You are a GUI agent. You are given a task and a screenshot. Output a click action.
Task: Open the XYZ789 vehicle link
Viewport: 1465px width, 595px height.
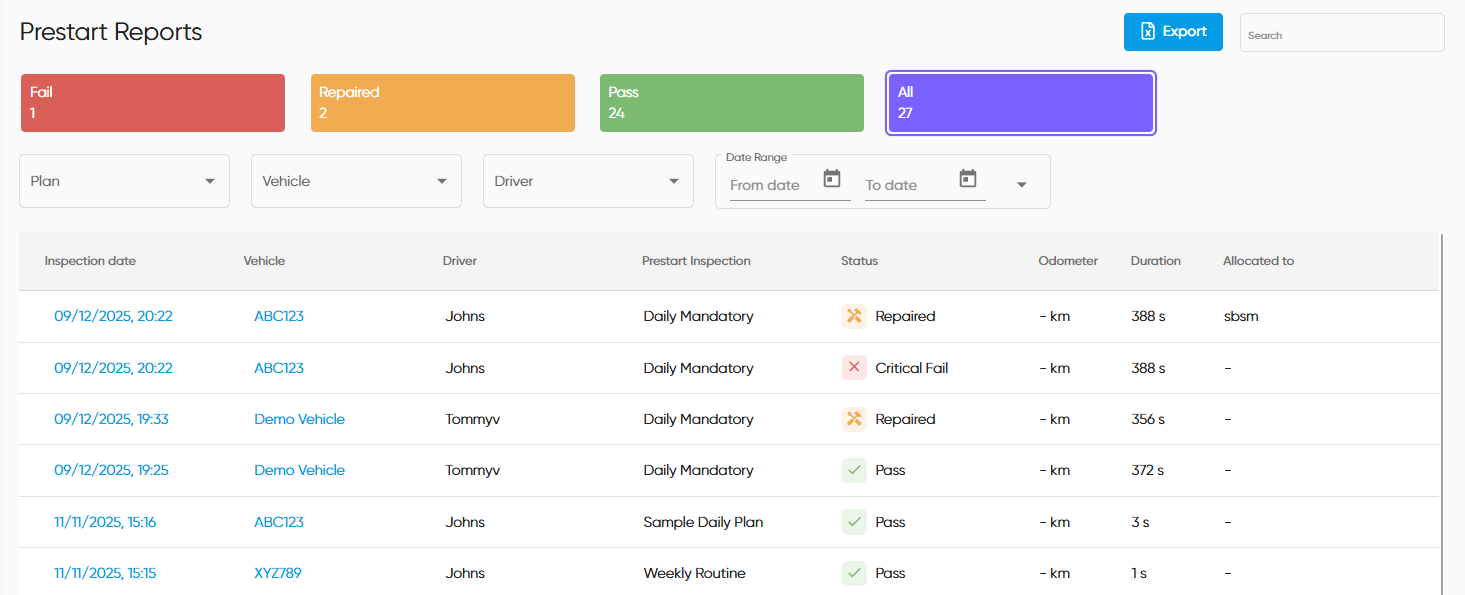(x=278, y=573)
